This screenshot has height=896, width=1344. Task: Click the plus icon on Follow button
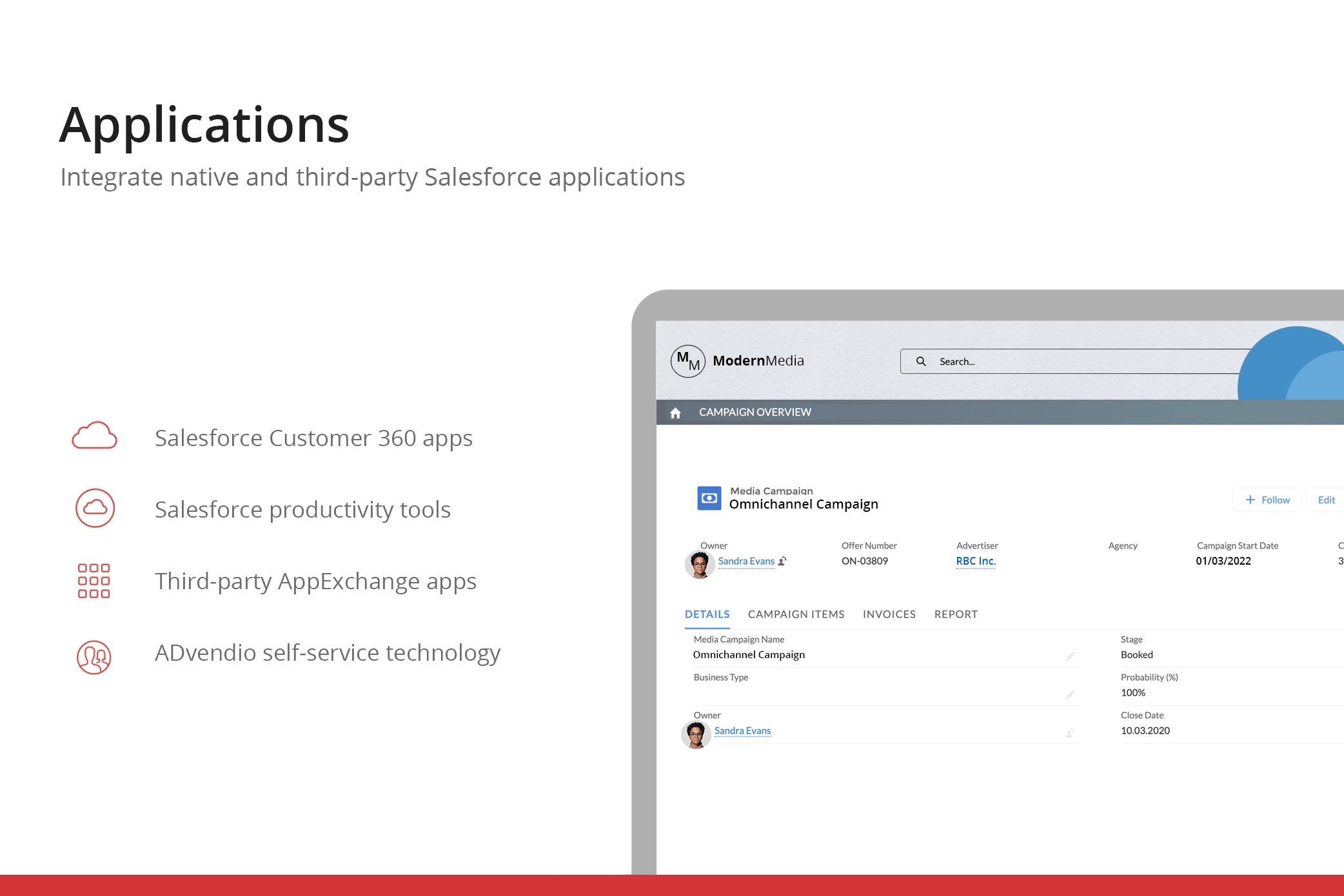pos(1250,500)
